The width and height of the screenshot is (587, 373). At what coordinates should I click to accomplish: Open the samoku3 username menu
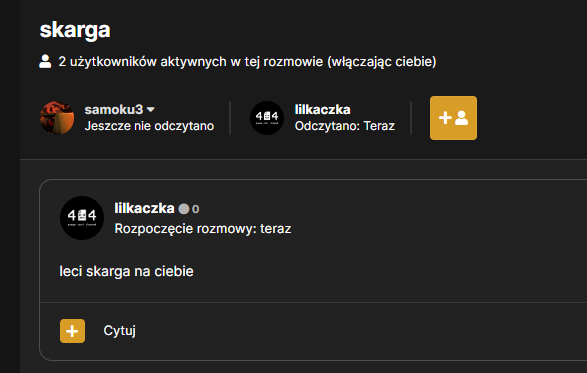[x=114, y=110]
